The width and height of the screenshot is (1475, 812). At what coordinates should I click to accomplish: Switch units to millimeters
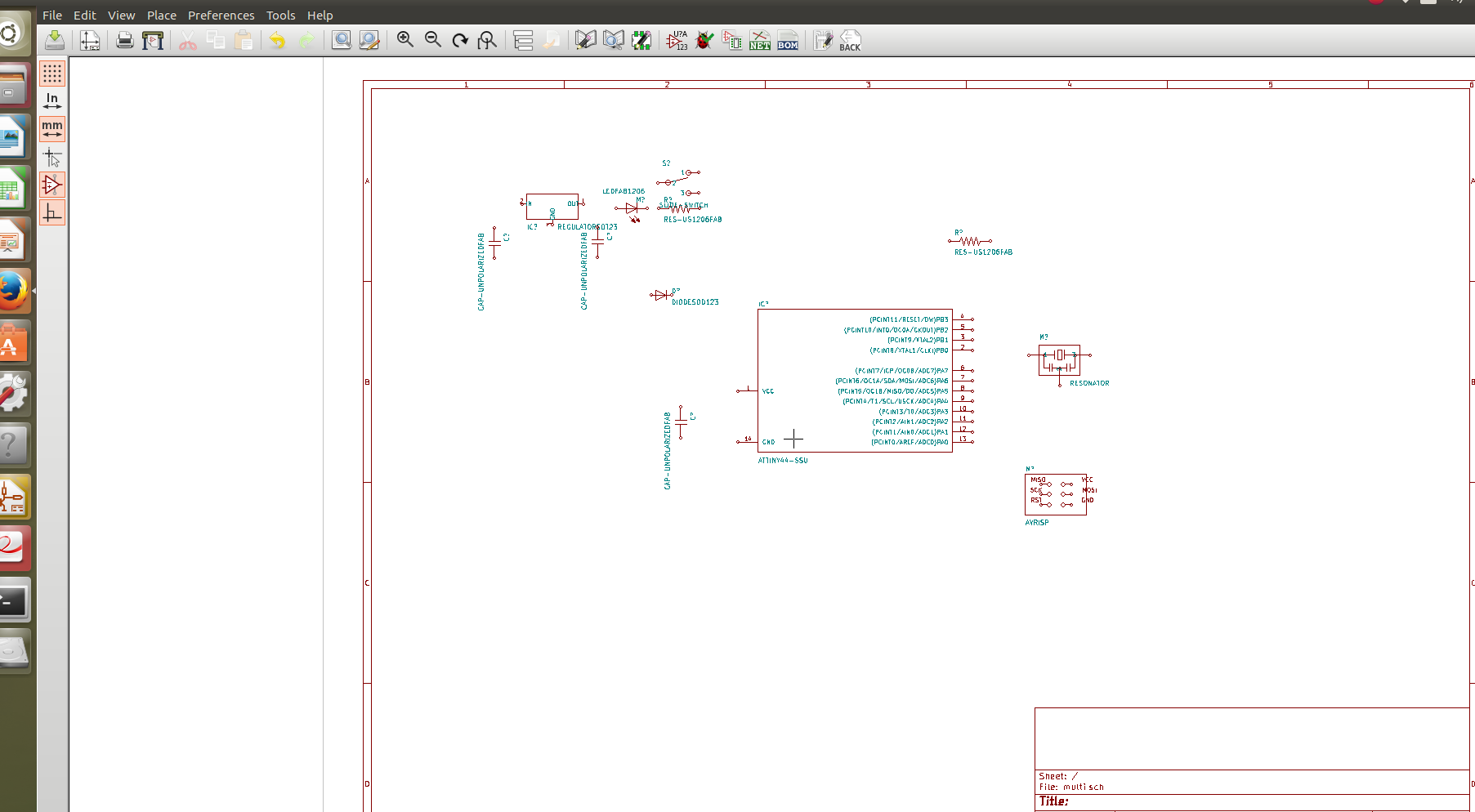(x=52, y=129)
